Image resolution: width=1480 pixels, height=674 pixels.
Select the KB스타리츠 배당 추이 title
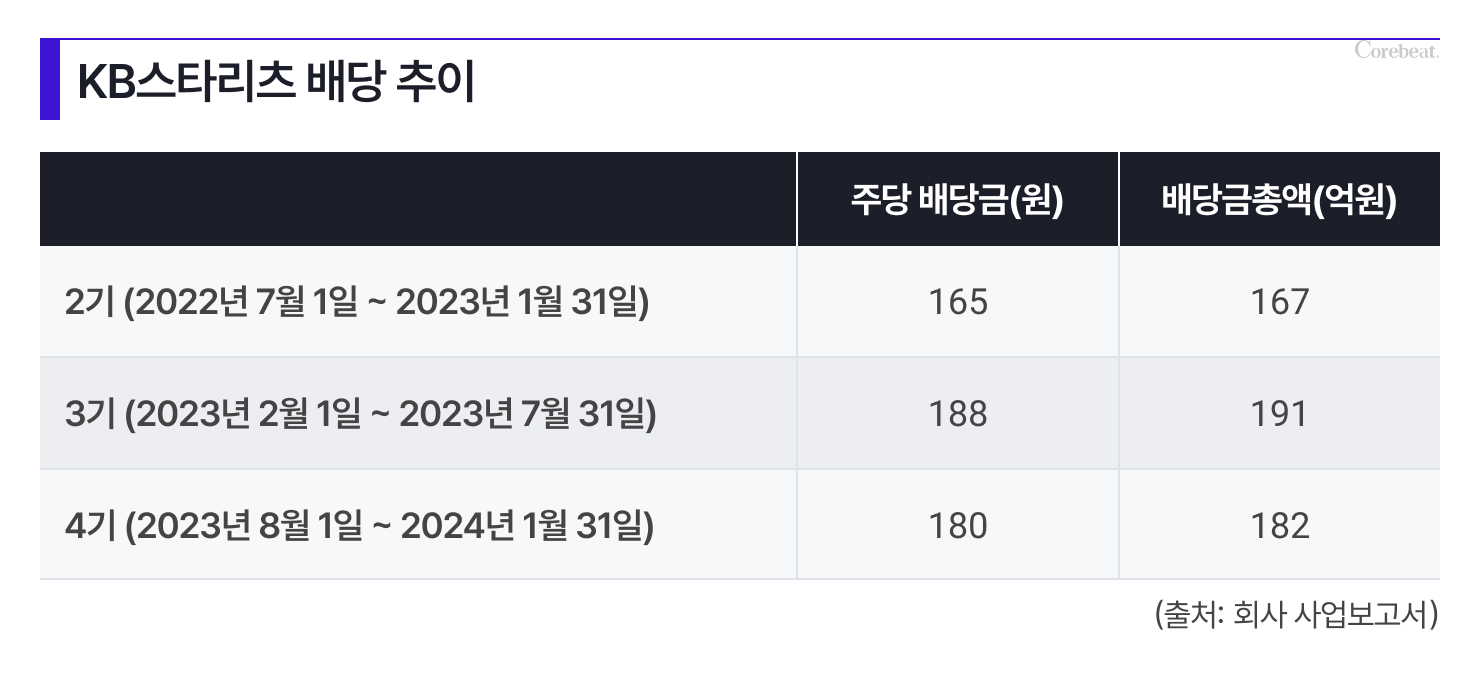(276, 83)
